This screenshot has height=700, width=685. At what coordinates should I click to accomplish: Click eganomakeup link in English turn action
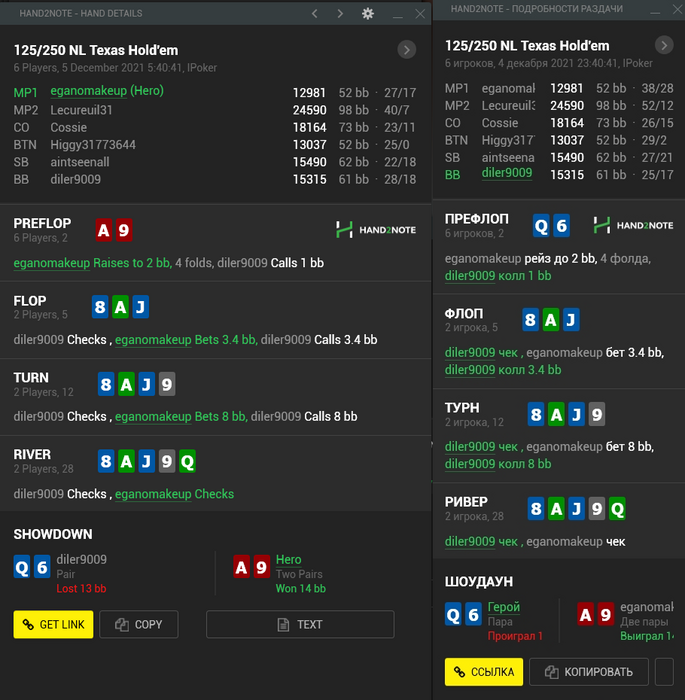coord(153,417)
